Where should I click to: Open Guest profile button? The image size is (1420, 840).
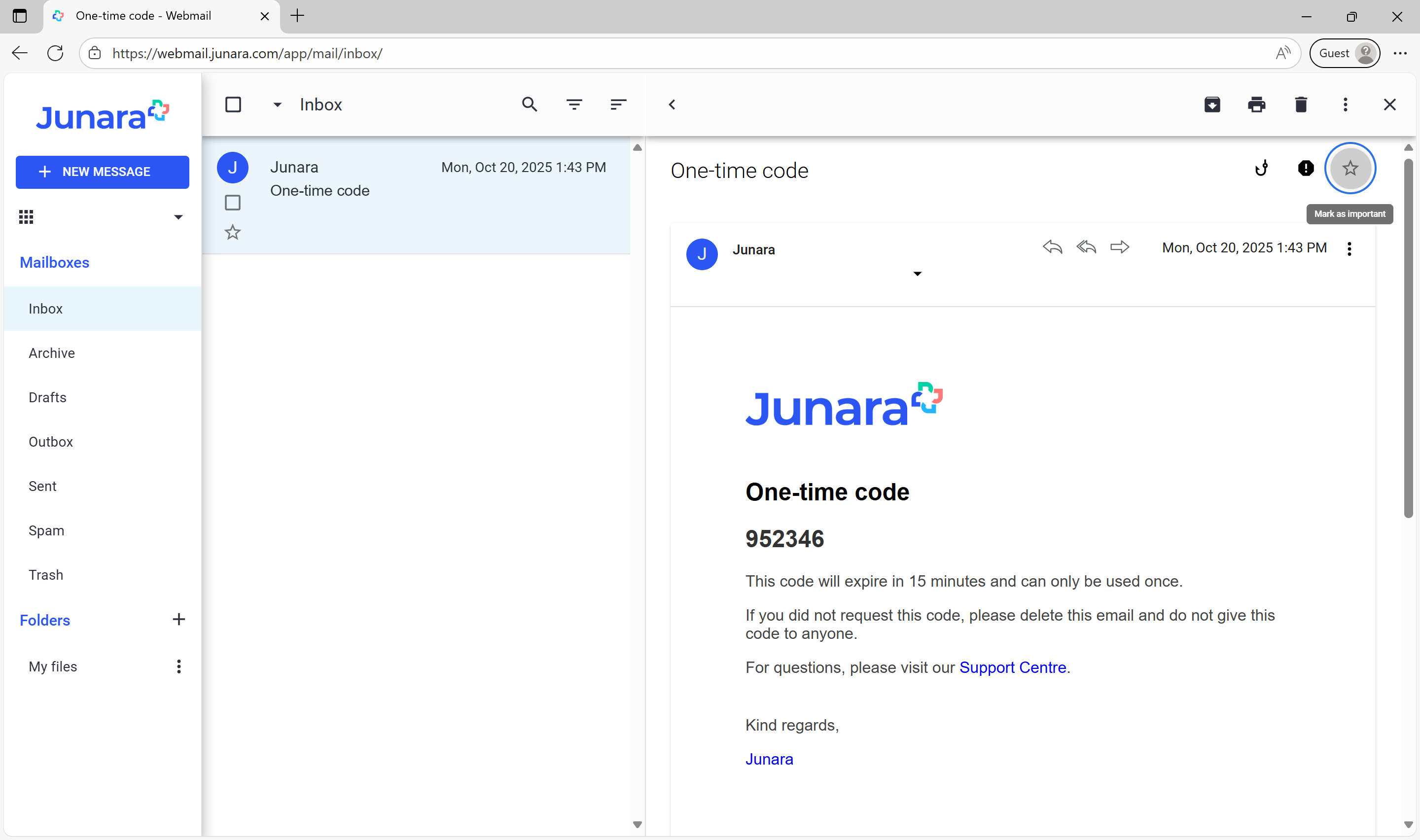1344,53
